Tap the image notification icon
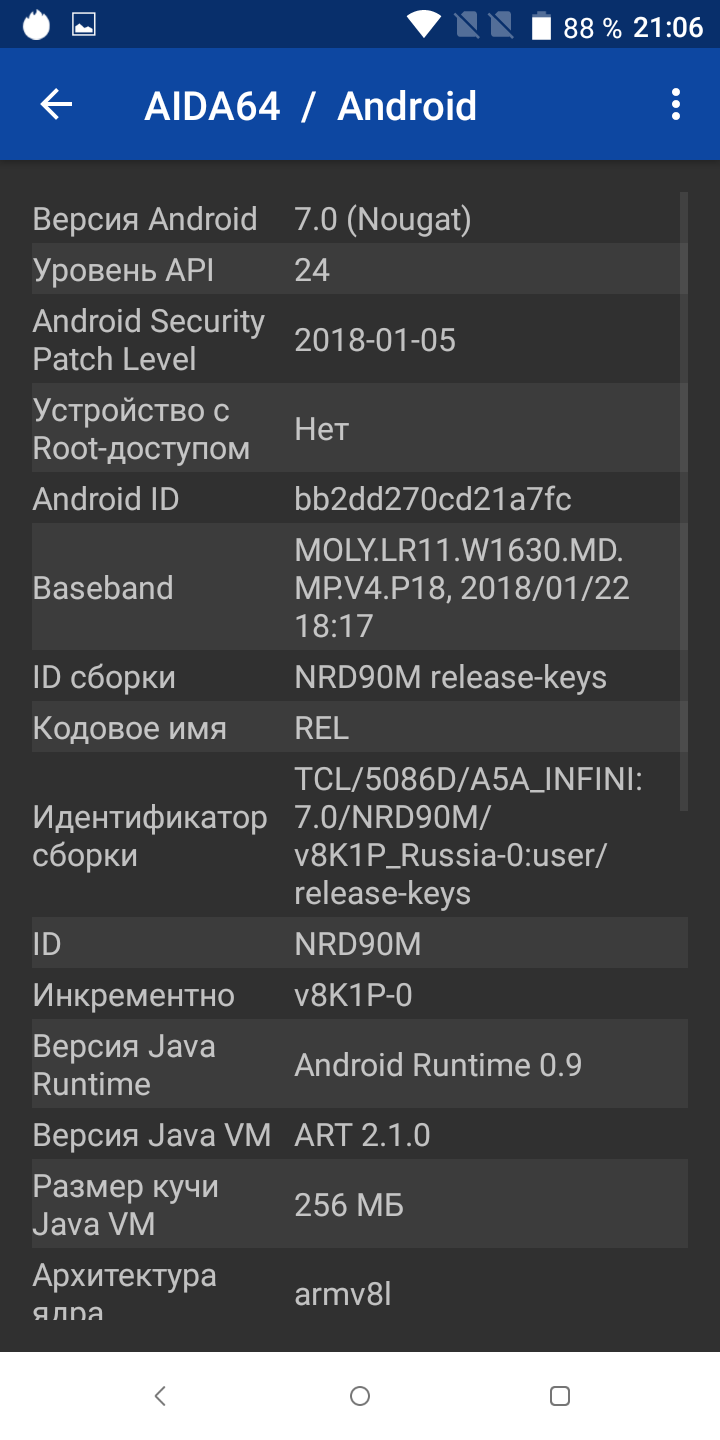720x1440 pixels. 84,25
